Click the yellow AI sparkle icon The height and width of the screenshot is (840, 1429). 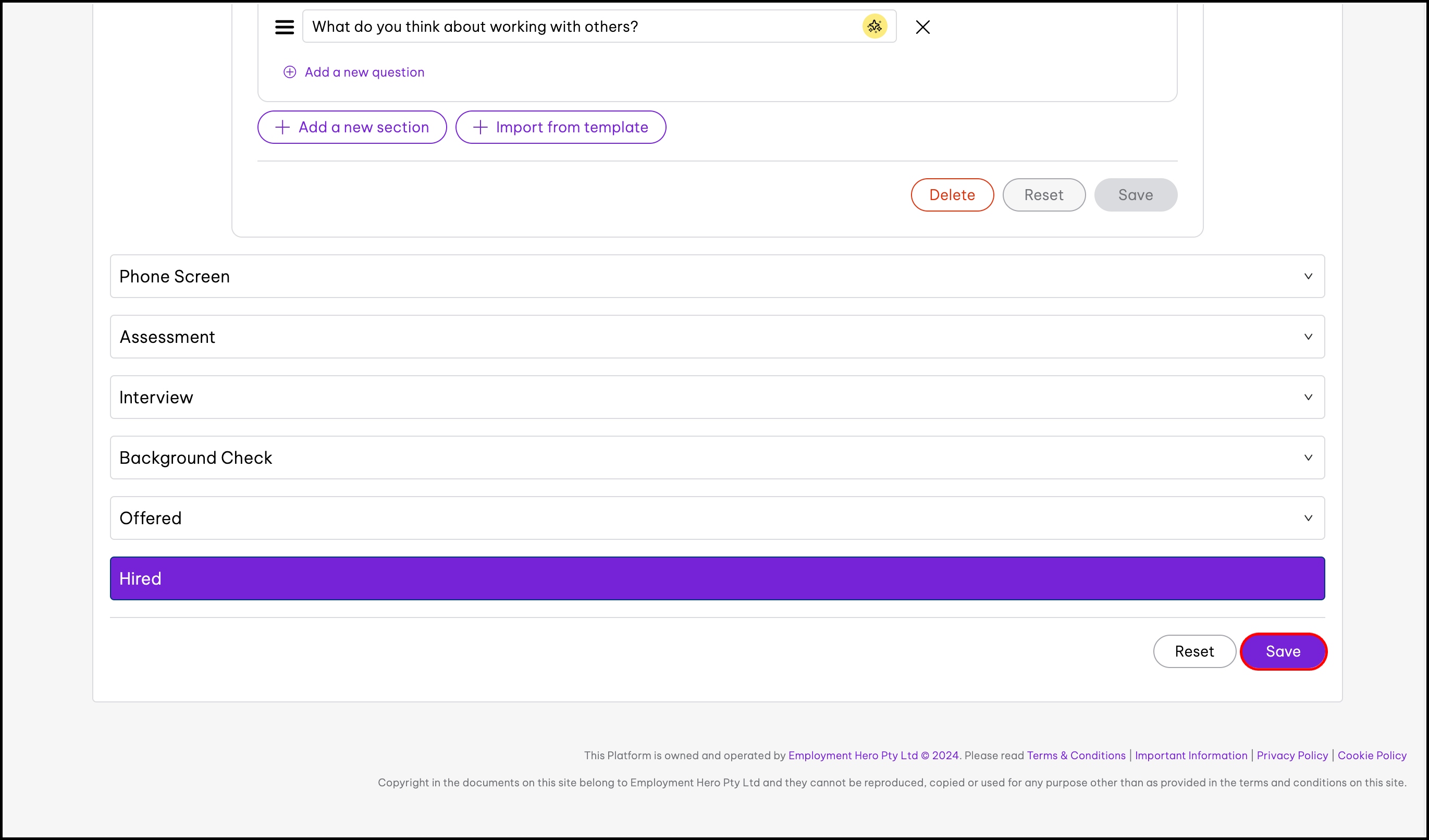pyautogui.click(x=874, y=26)
